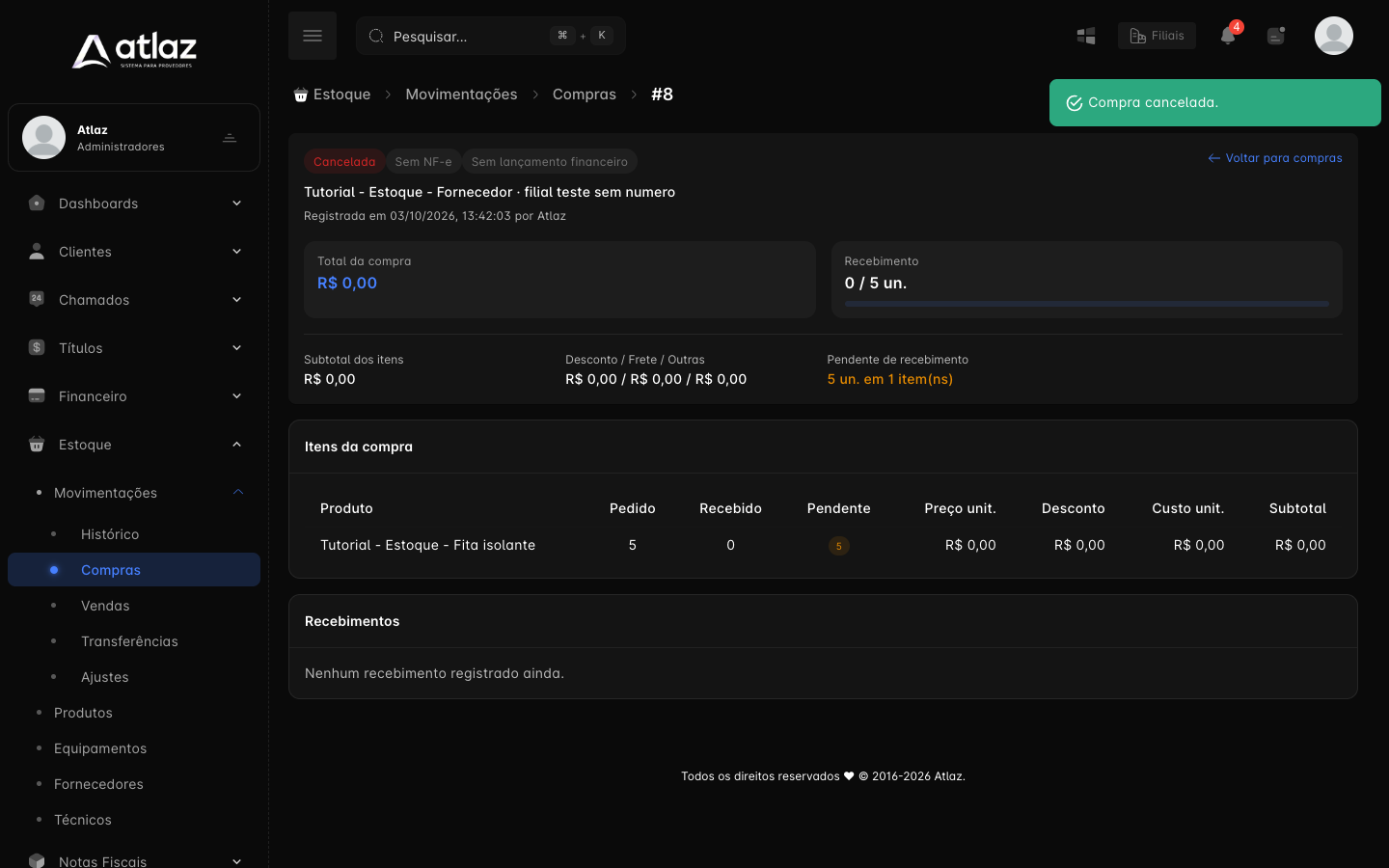This screenshot has width=1389, height=868.
Task: Expand the Dashboards menu chevron
Action: coord(236,203)
